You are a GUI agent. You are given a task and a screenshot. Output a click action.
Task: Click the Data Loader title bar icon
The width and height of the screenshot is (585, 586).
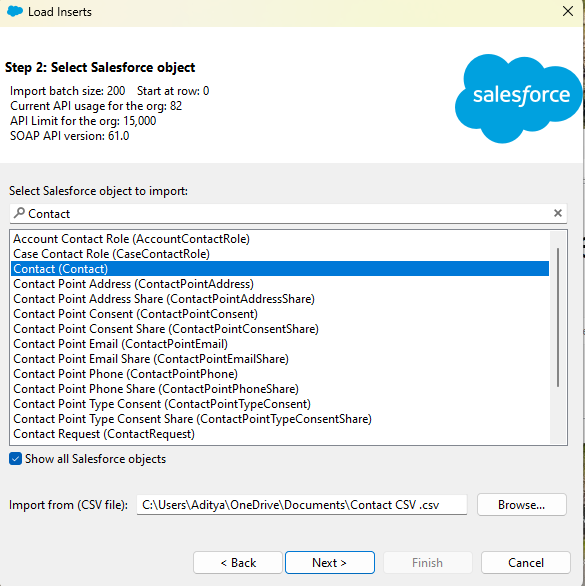coord(15,11)
